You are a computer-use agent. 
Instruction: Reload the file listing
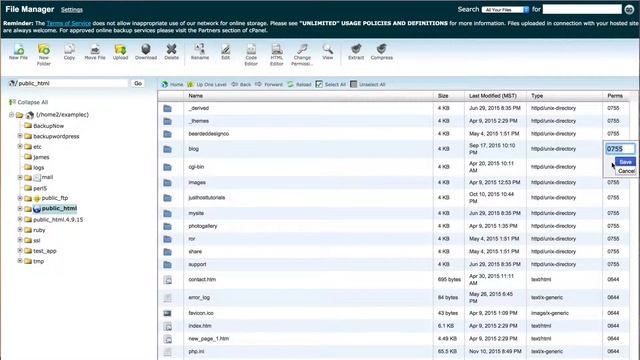(299, 84)
